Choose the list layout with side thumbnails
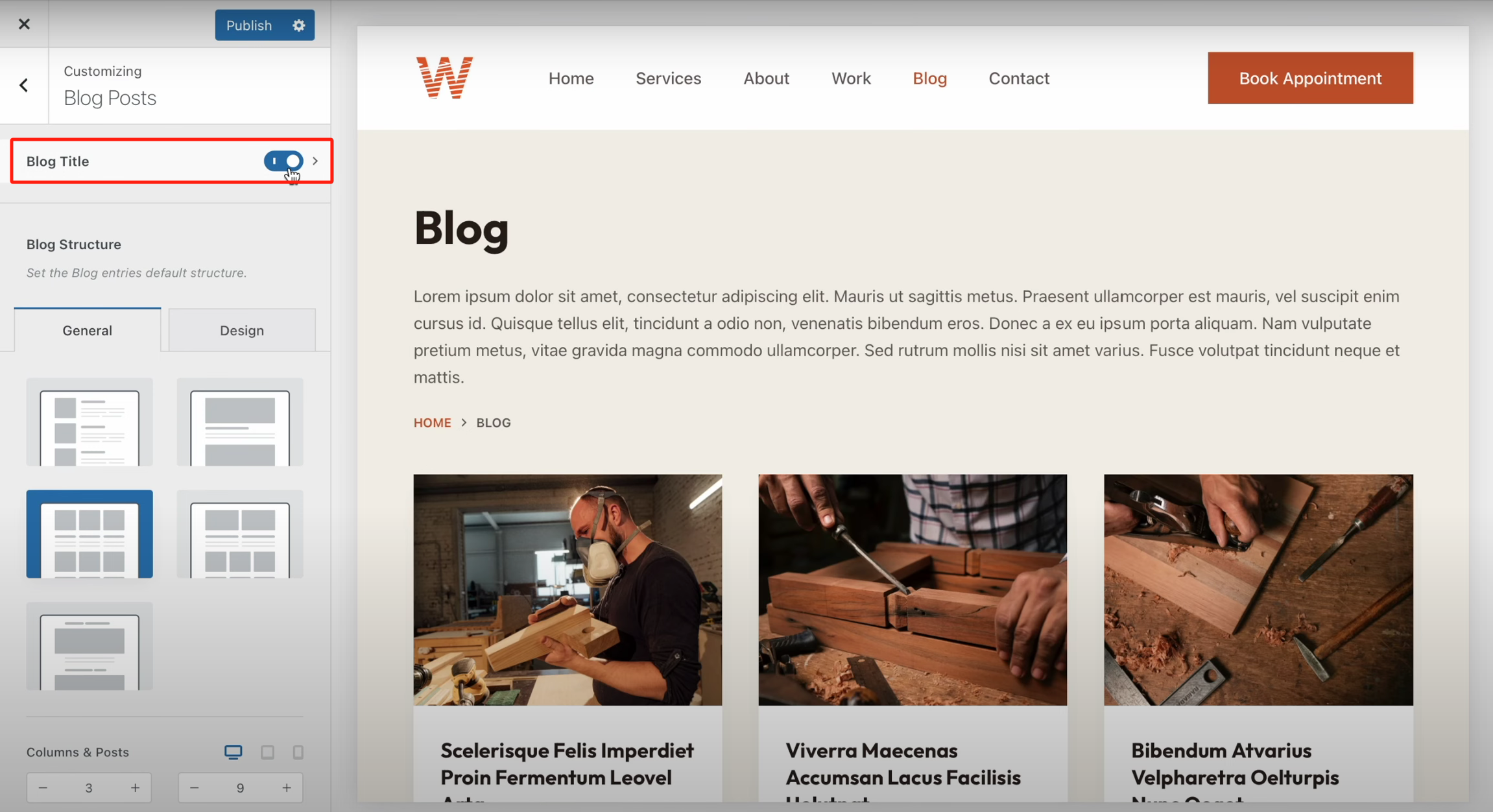 click(x=90, y=422)
